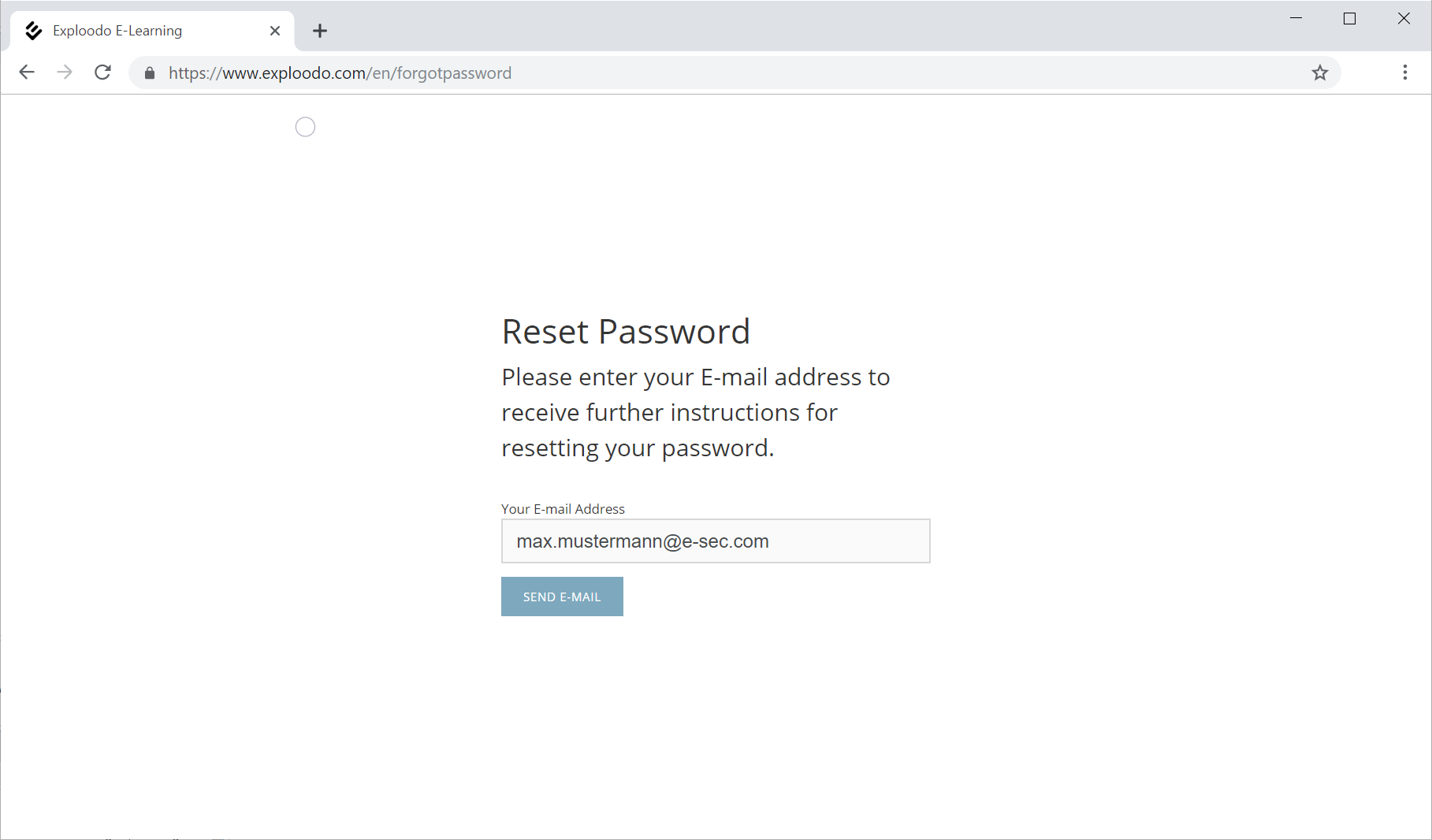Viewport: 1432px width, 840px height.
Task: Click the Reset Password heading
Action: coord(626,332)
